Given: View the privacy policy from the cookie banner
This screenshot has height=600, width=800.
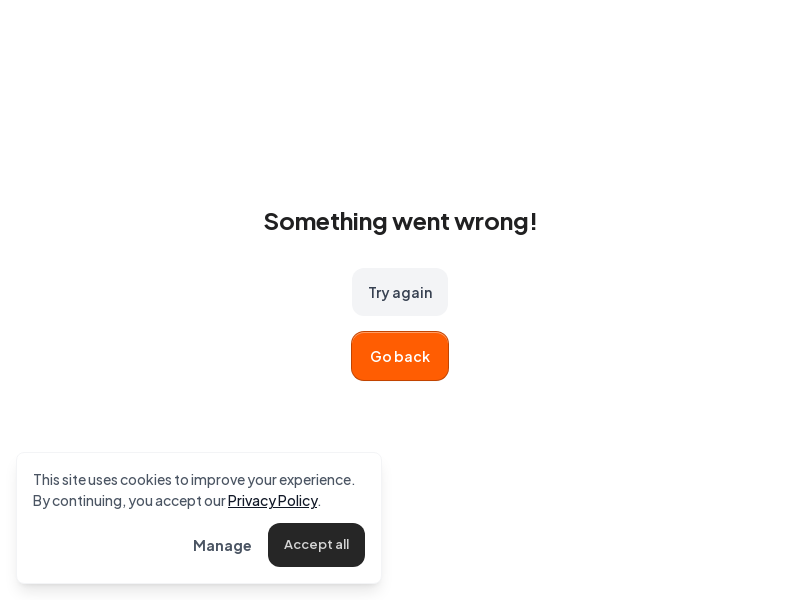Looking at the screenshot, I should coord(272,500).
